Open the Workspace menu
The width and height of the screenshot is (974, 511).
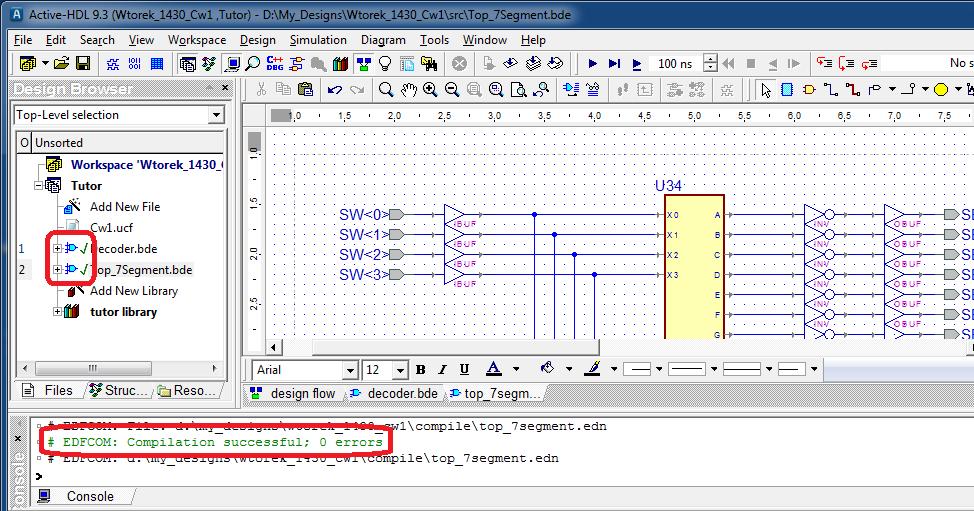[197, 40]
